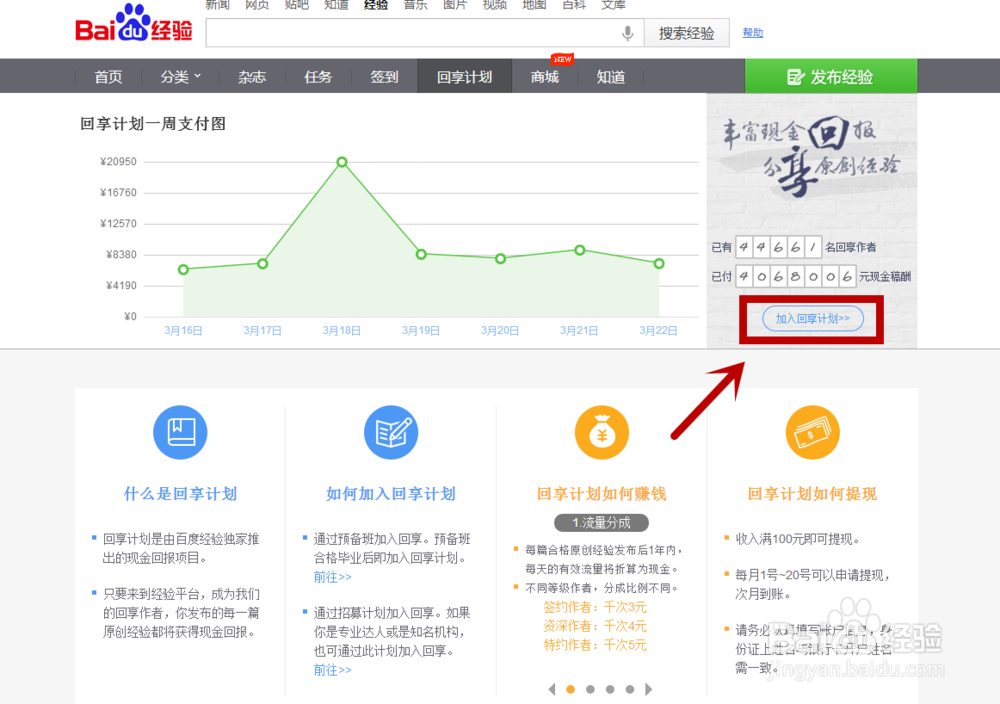Click the carousel right arrow

pos(648,689)
